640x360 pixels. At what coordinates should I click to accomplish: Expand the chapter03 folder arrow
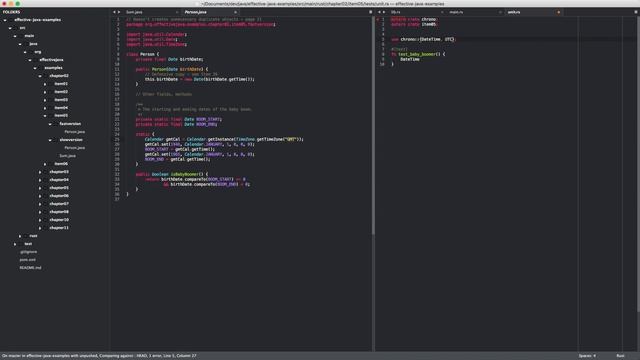pos(40,172)
